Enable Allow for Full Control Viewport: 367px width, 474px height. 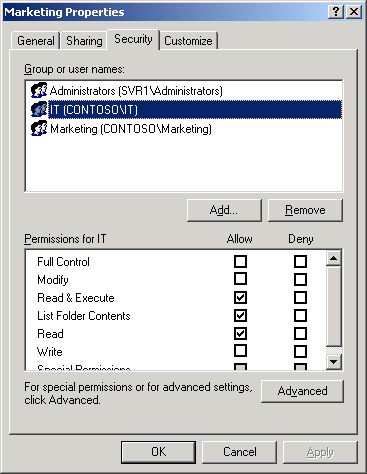point(240,261)
